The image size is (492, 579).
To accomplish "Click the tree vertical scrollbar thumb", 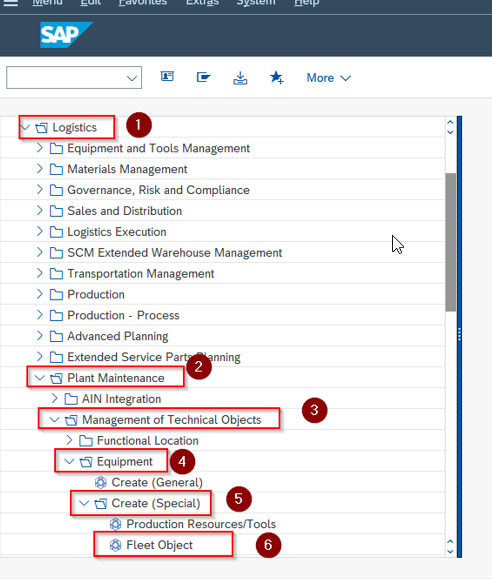I will (451, 242).
